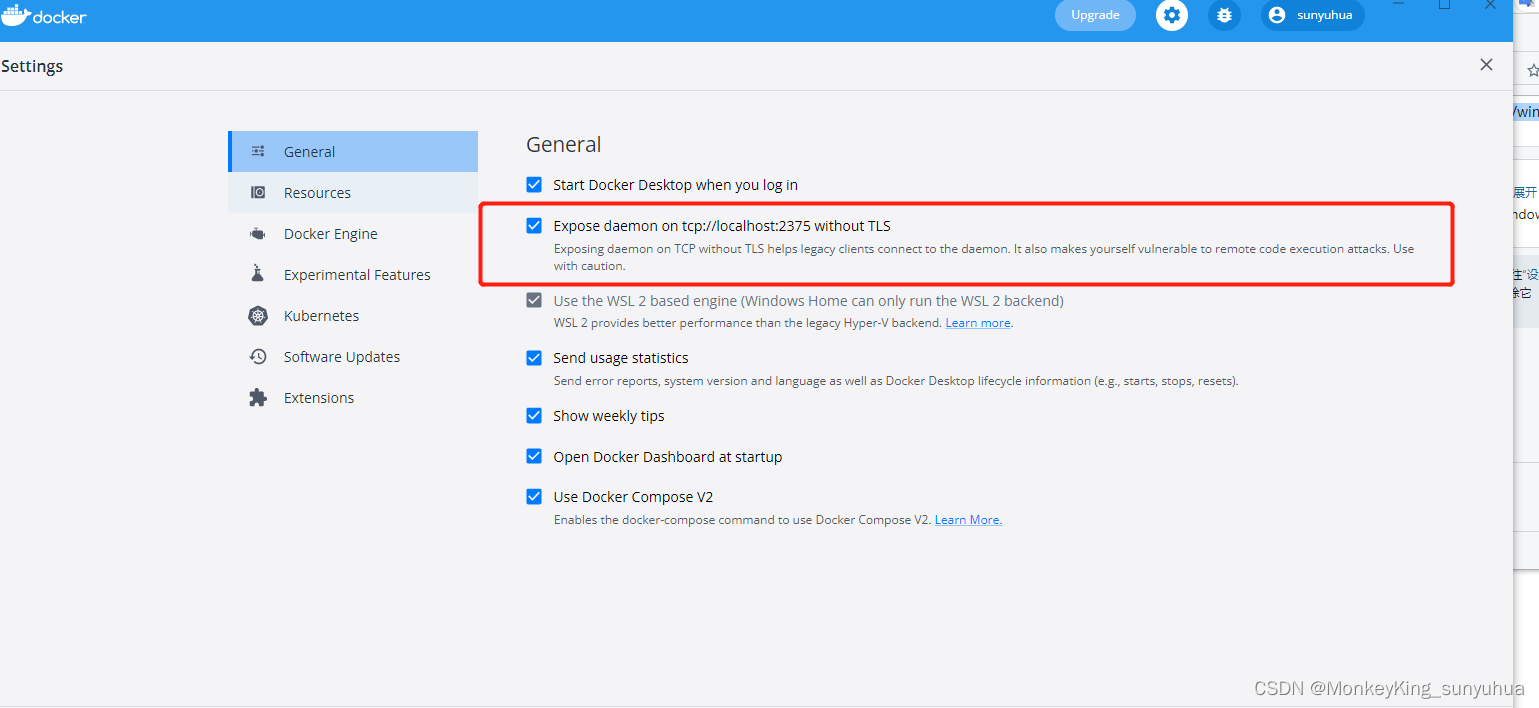Open the Docker whale logo home
This screenshot has width=1539, height=708.
click(x=43, y=15)
